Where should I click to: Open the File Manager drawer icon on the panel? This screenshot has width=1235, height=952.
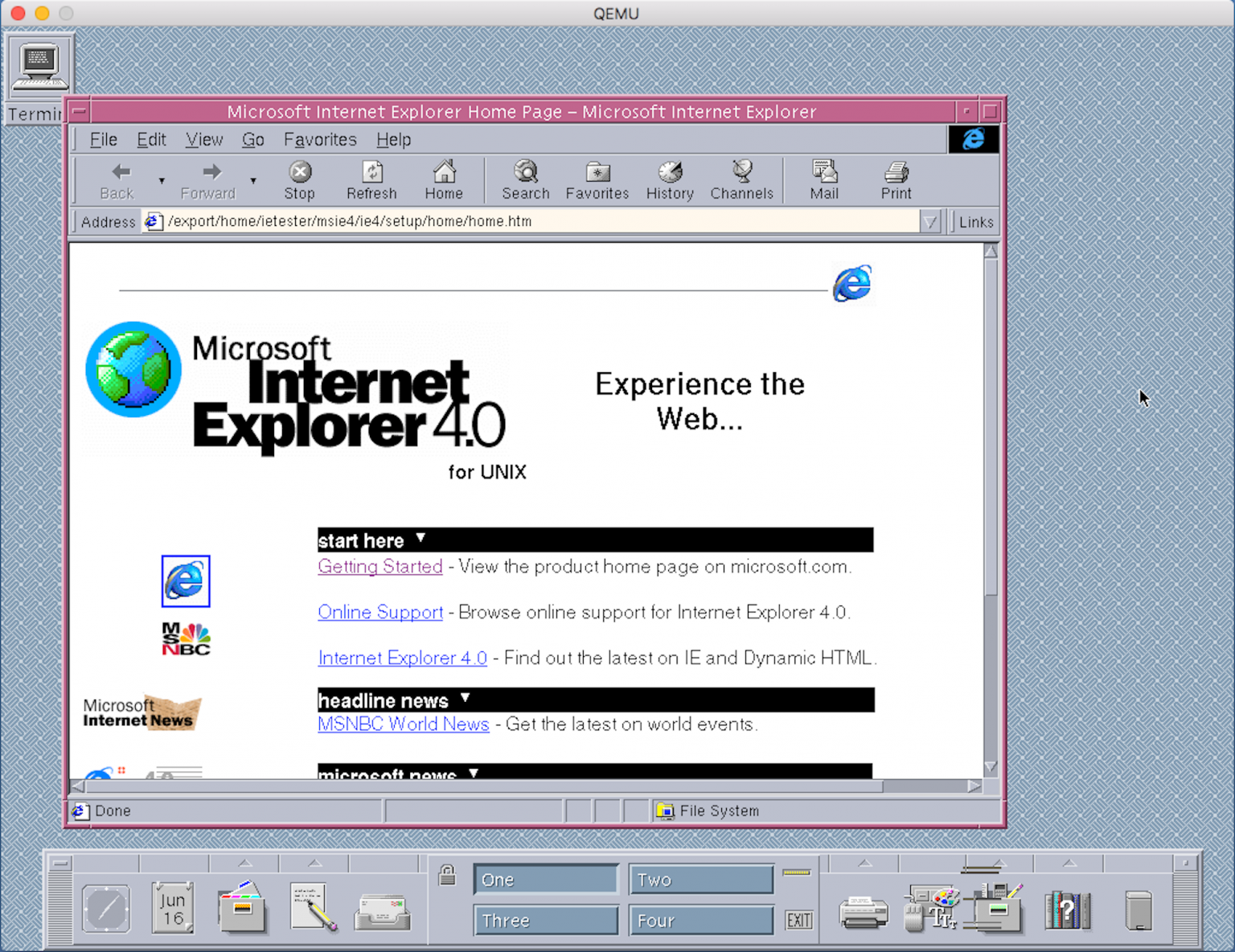click(x=242, y=907)
